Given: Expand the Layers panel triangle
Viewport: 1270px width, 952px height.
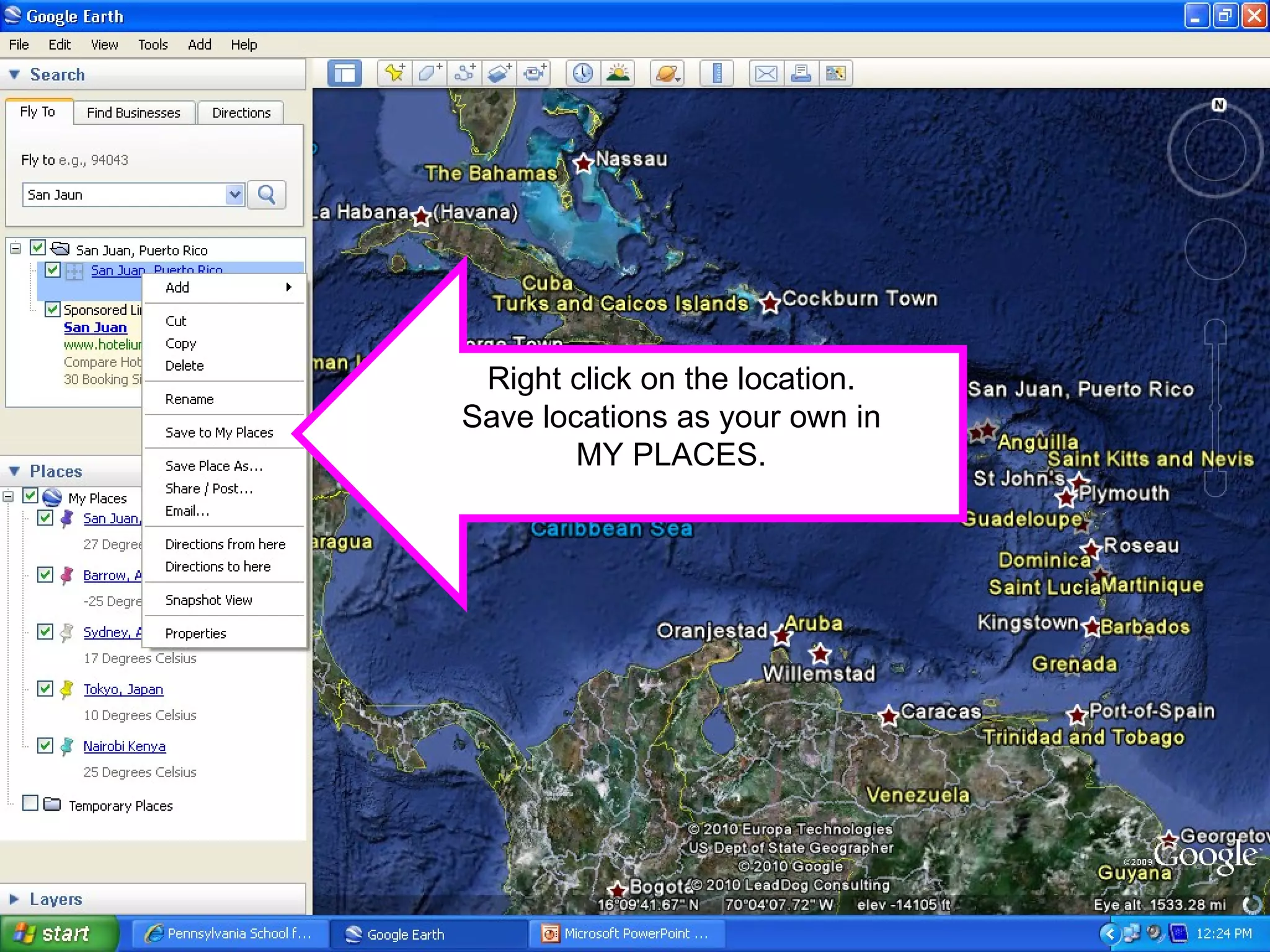Looking at the screenshot, I should [14, 899].
